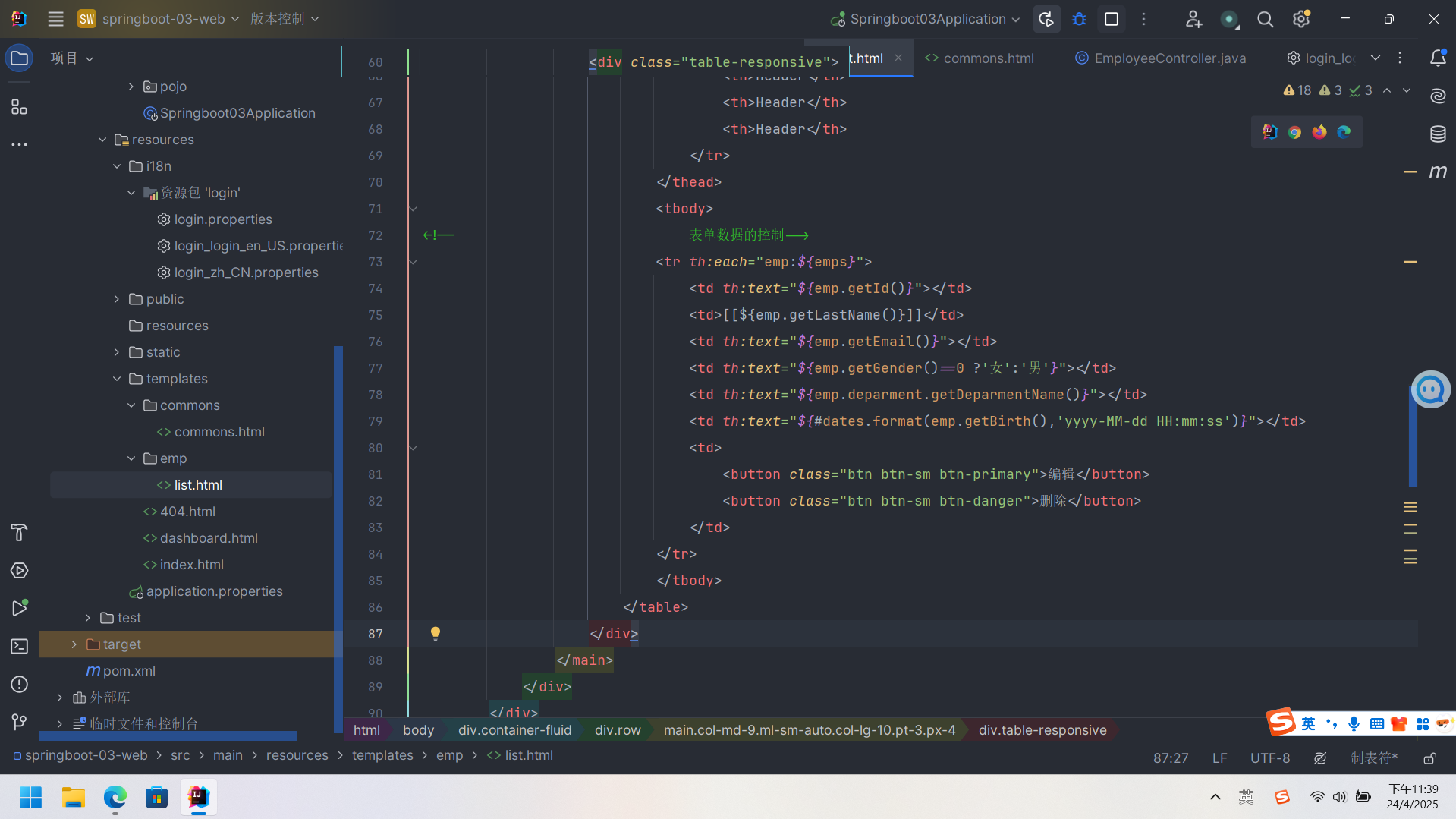1456x819 pixels.
Task: Click the UTF-8 encoding status
Action: (1270, 758)
